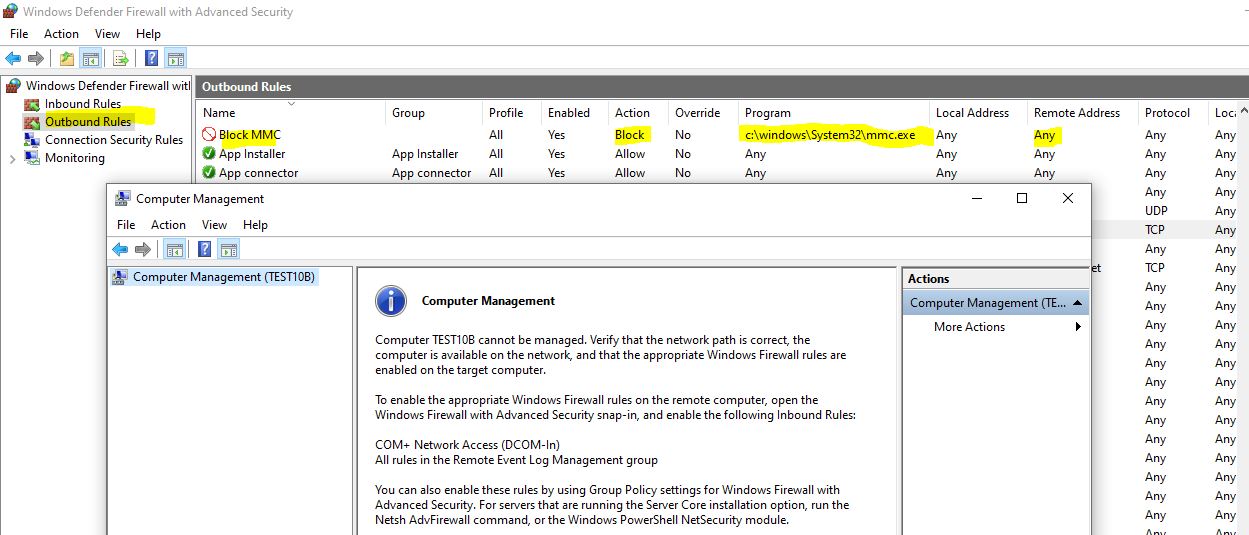This screenshot has height=535, width=1249.
Task: Open Help menu in Firewall window
Action: [148, 34]
